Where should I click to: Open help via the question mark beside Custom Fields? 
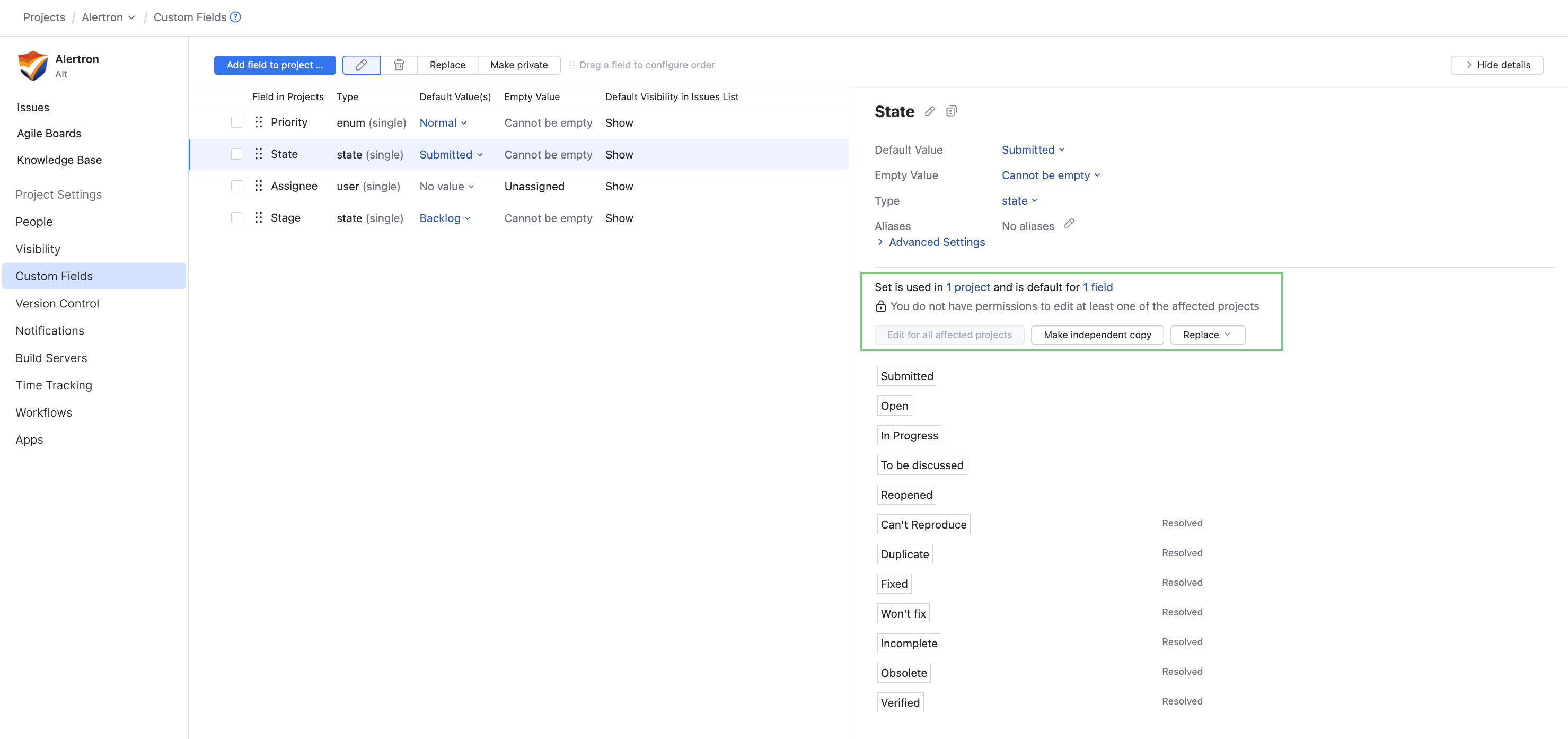point(235,16)
